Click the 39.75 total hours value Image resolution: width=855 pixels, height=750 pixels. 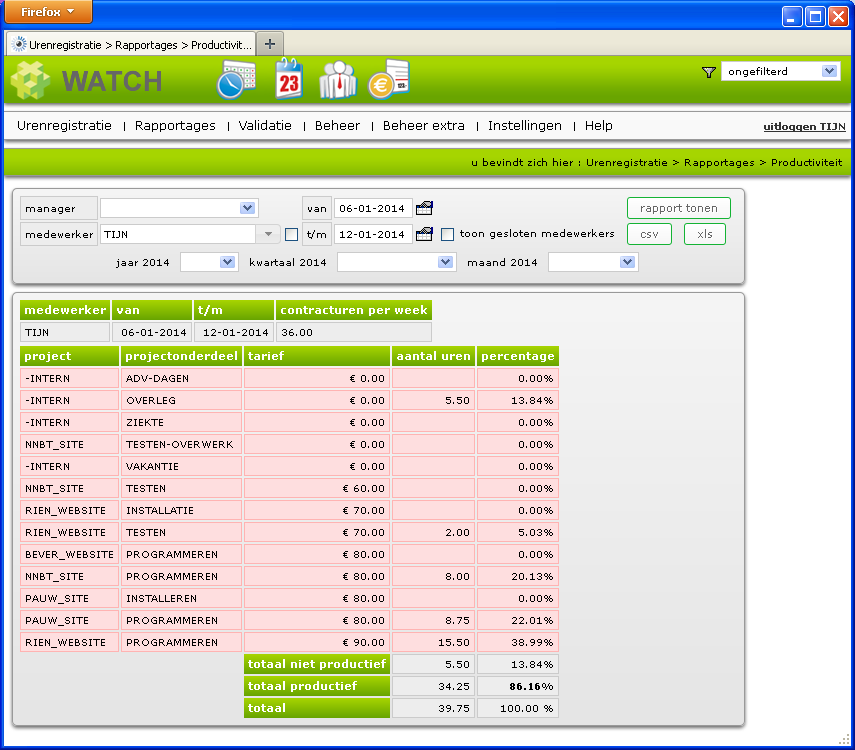click(433, 708)
